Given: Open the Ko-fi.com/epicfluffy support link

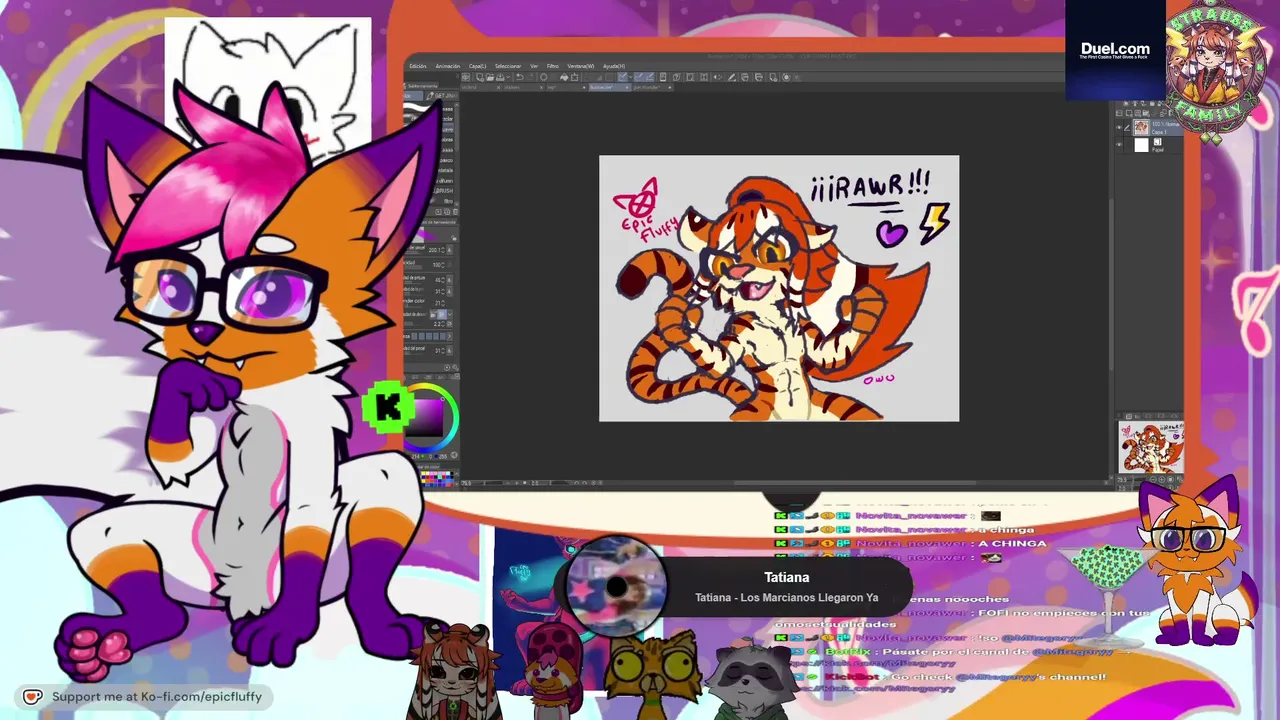Looking at the screenshot, I should pos(143,697).
